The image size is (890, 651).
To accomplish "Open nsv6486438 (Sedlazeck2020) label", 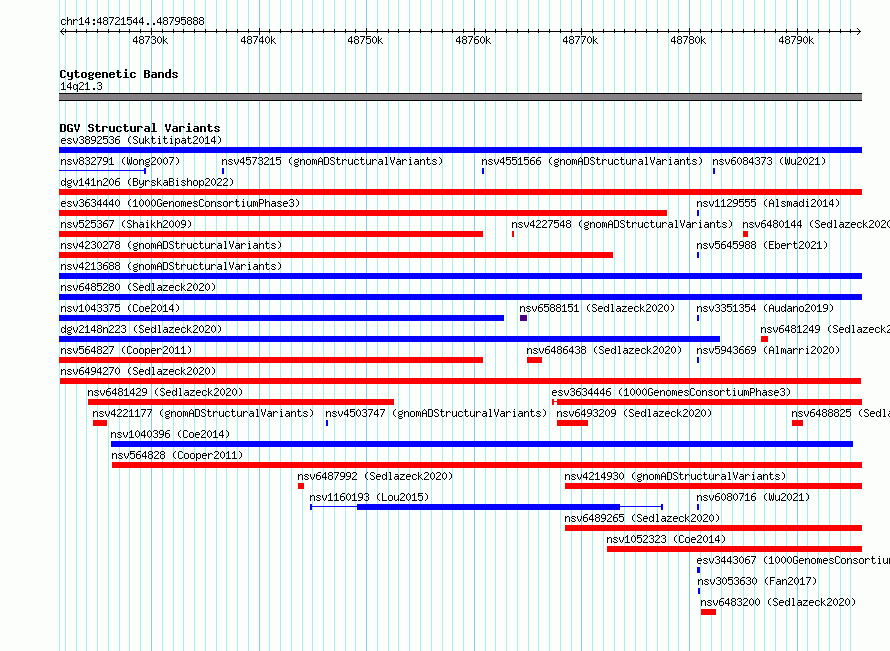I will pos(604,350).
